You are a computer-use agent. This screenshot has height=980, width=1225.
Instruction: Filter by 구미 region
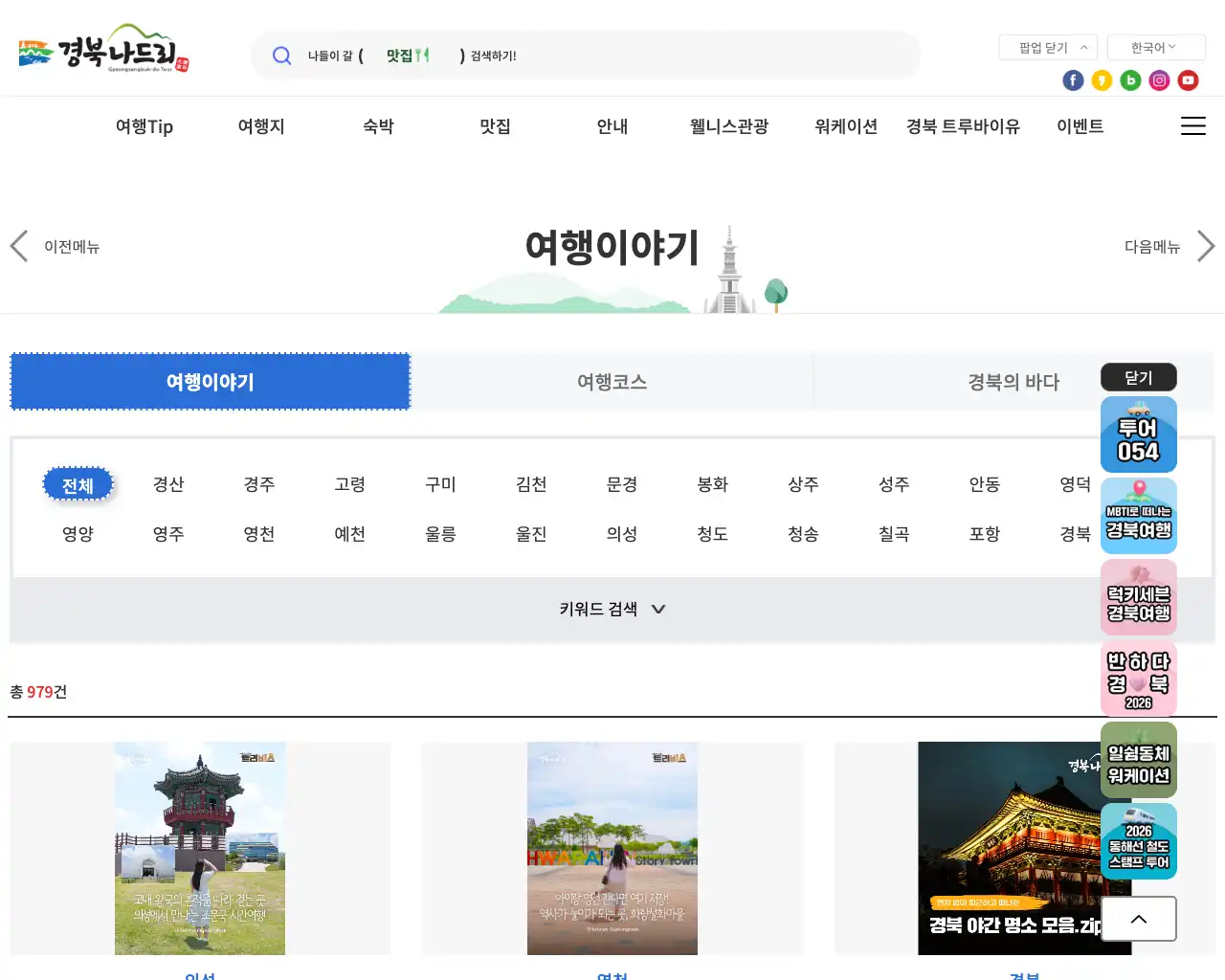[440, 484]
